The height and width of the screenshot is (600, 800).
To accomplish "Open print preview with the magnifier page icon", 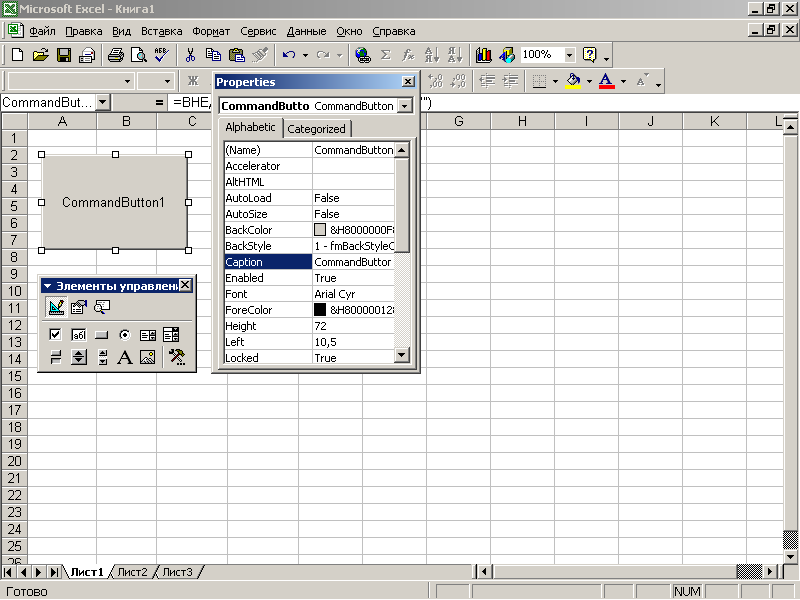I will click(x=139, y=55).
